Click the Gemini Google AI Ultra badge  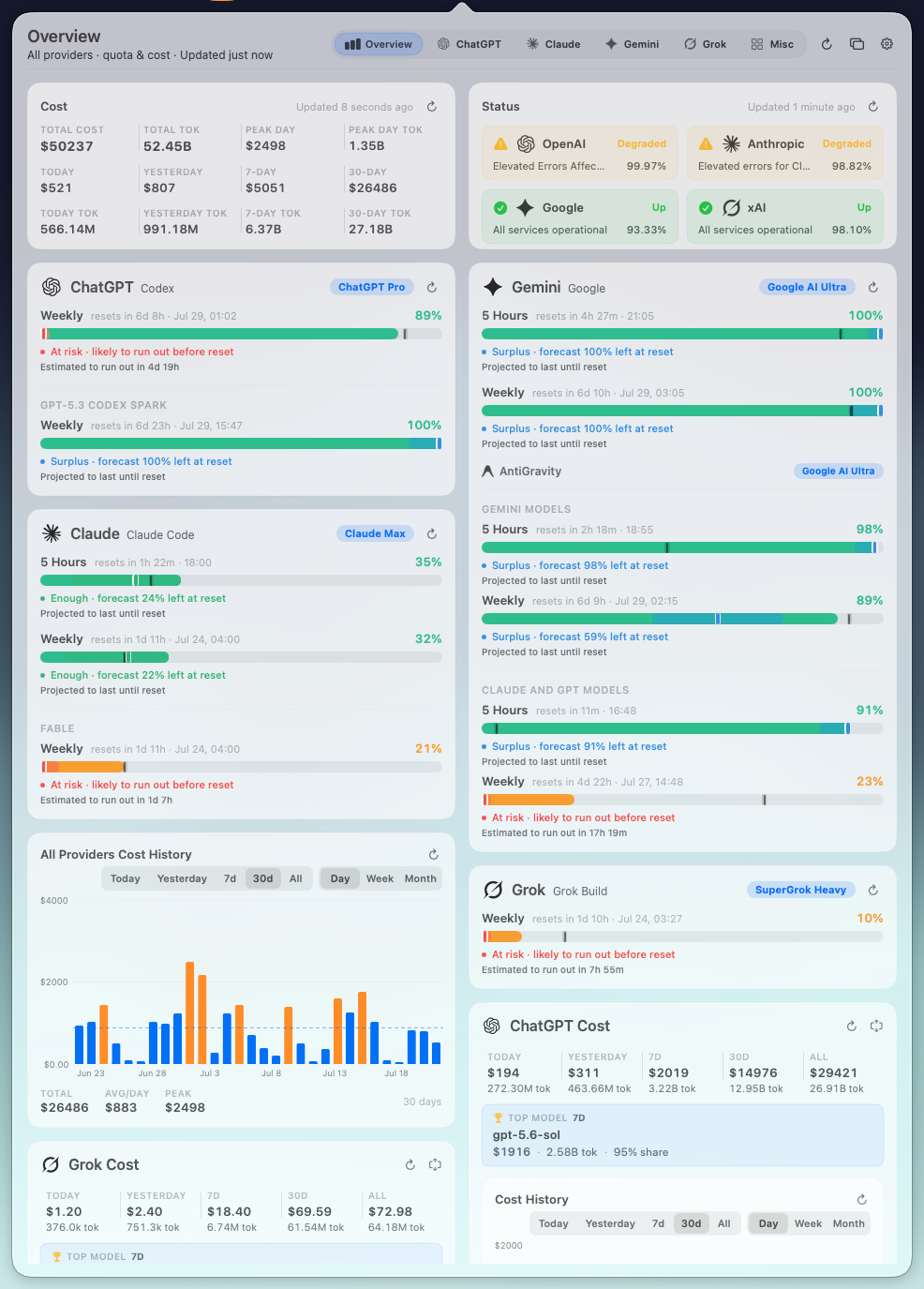tap(807, 287)
